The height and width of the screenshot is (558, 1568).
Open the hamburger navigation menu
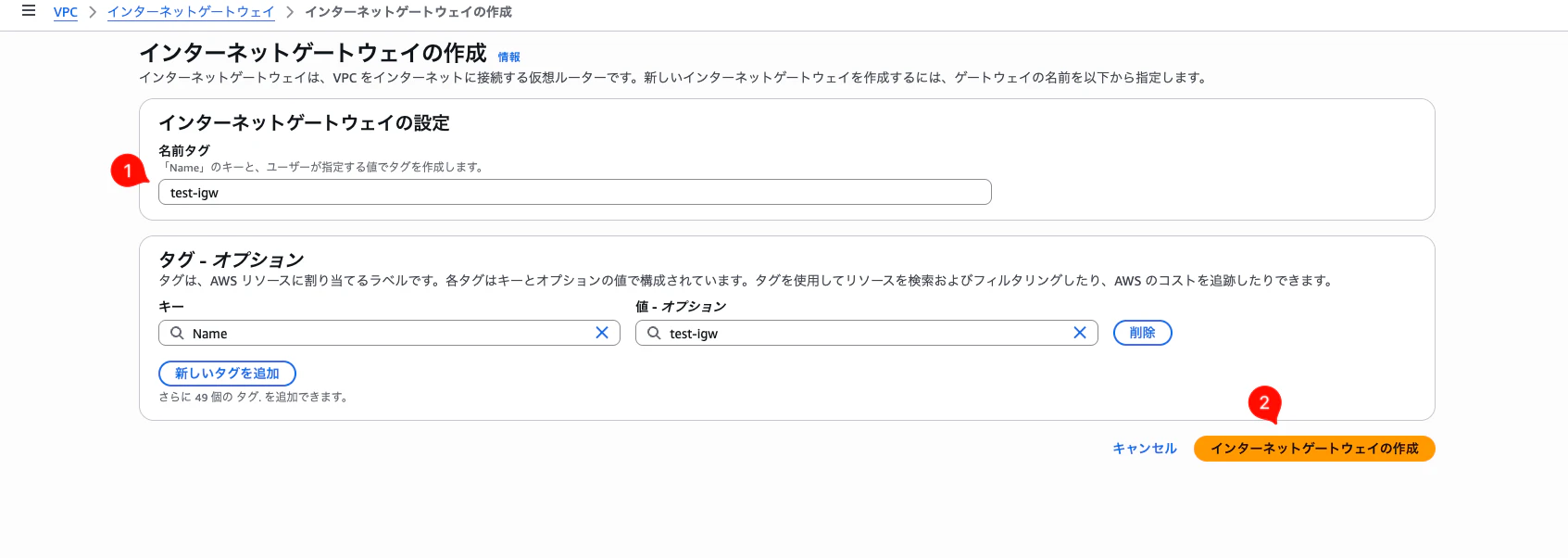[29, 11]
